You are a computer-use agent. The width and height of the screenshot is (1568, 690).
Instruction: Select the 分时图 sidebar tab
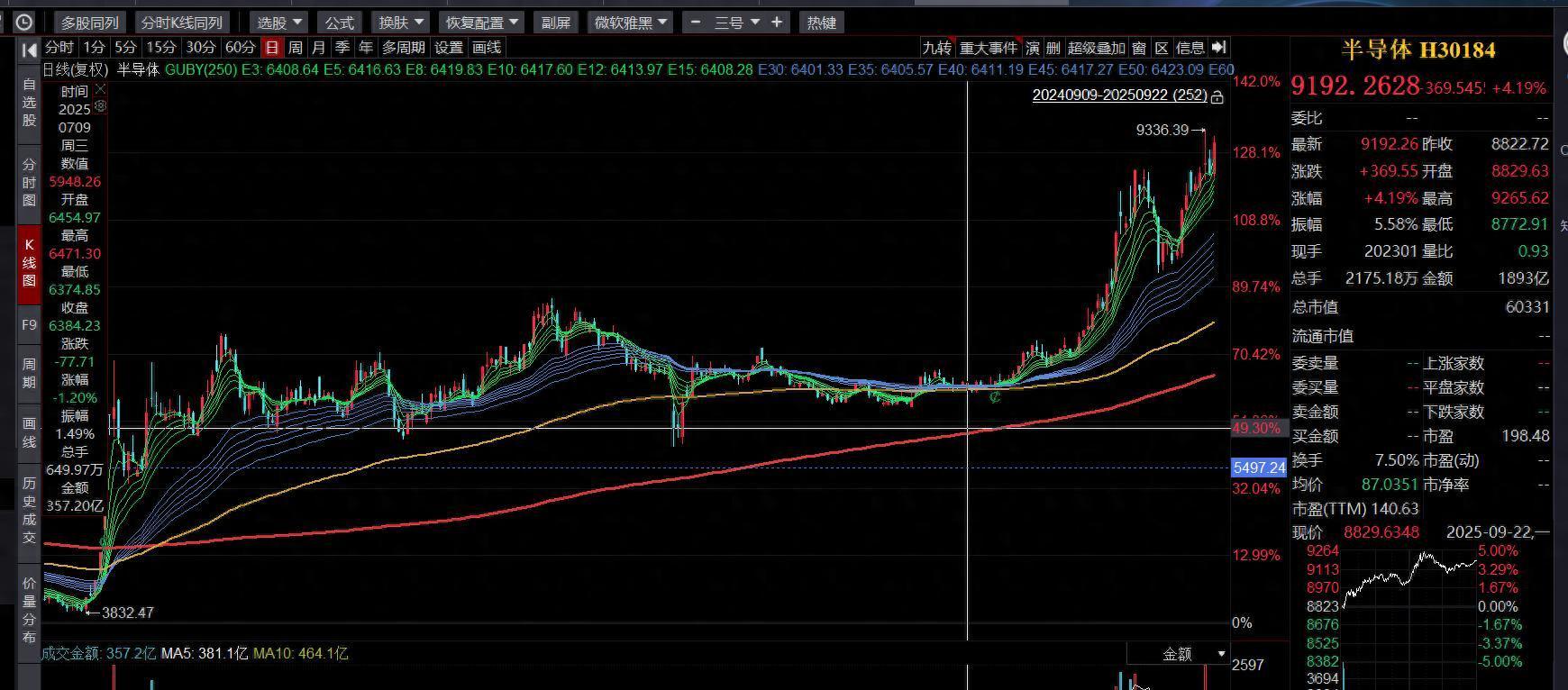[29, 183]
